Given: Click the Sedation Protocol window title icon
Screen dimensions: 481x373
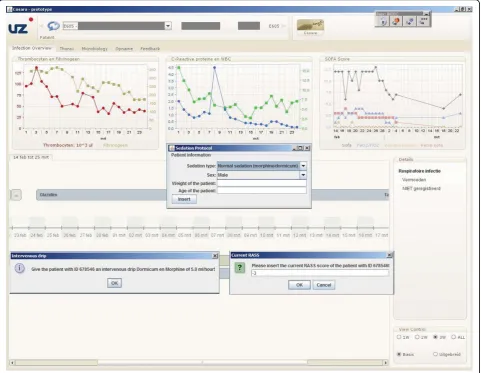Looking at the screenshot, I should point(171,148).
